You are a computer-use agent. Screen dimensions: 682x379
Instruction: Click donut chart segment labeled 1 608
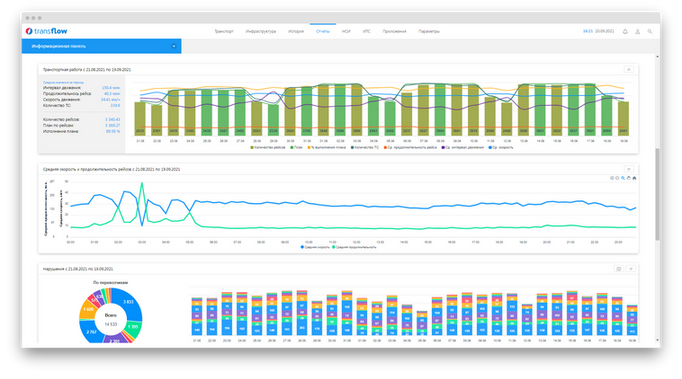pyautogui.click(x=88, y=309)
